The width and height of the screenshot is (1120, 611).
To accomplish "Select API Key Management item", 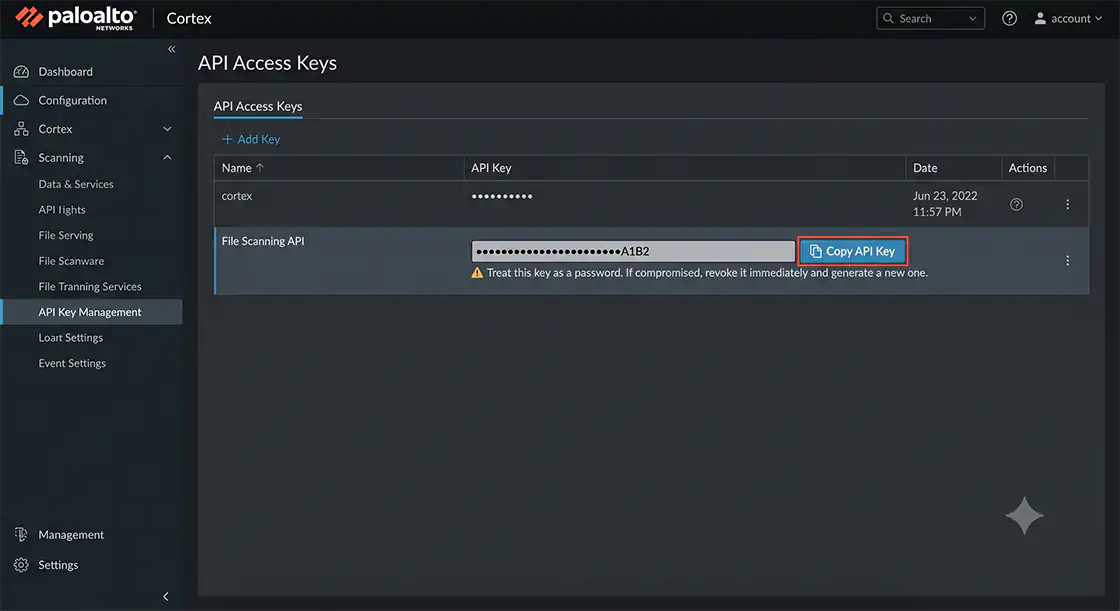I will [91, 312].
